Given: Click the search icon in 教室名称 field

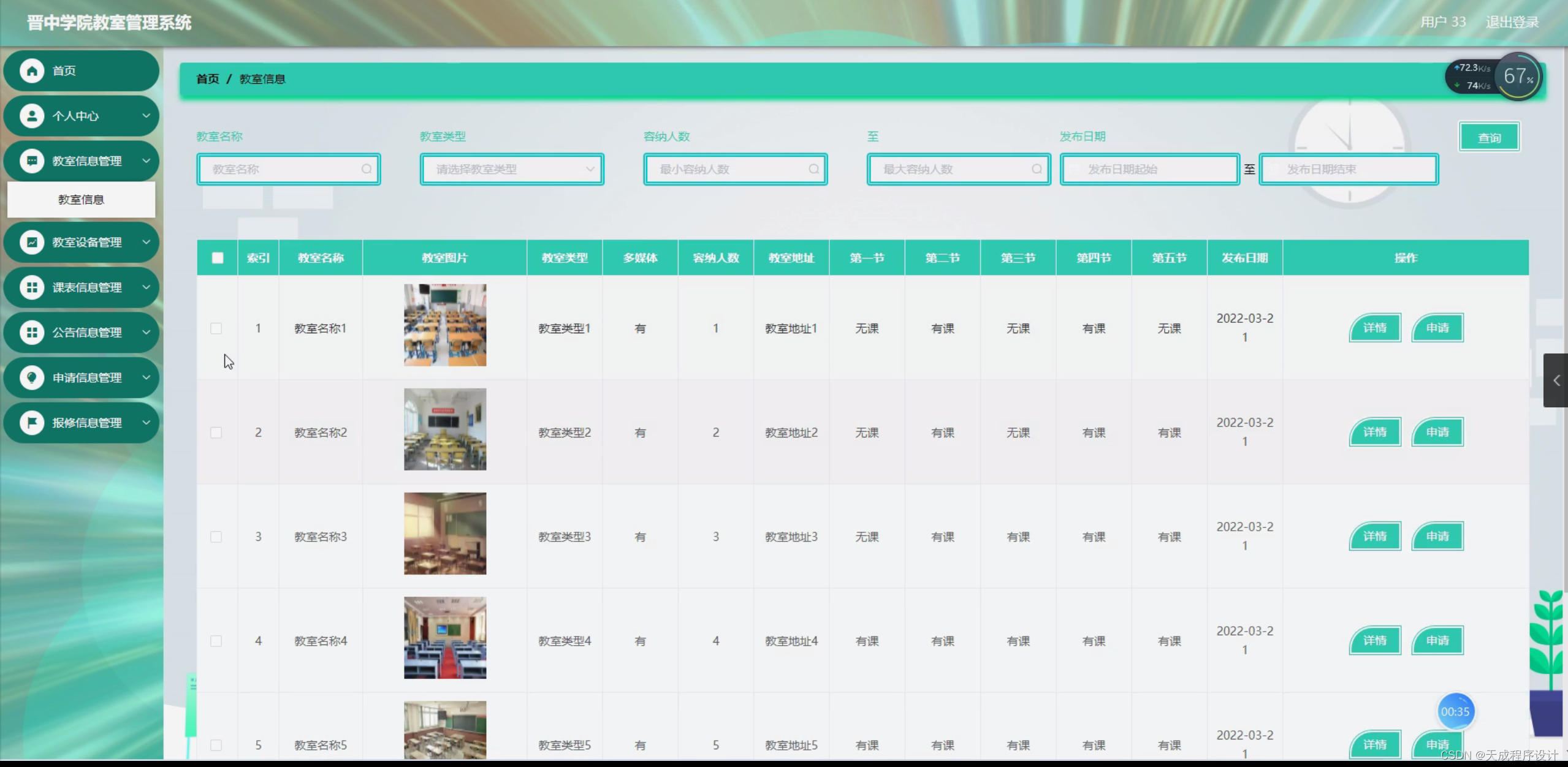Looking at the screenshot, I should coord(366,169).
